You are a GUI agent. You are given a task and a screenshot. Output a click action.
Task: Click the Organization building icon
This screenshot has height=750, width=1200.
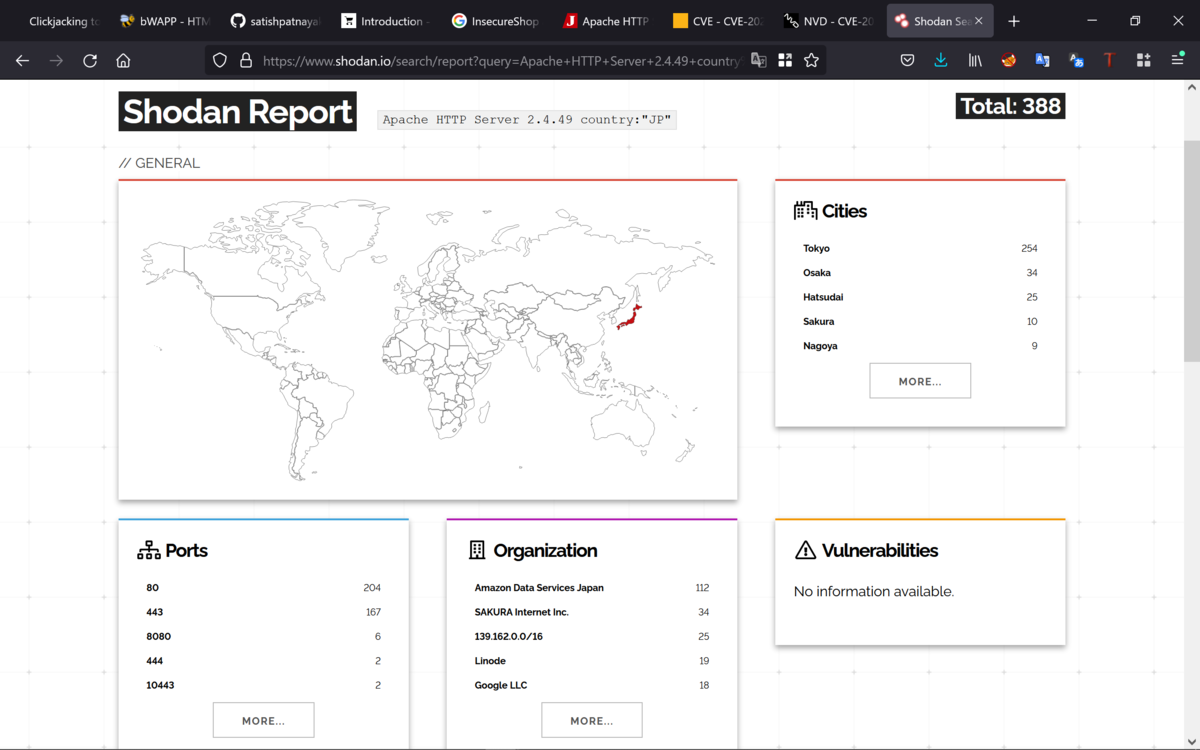[477, 550]
